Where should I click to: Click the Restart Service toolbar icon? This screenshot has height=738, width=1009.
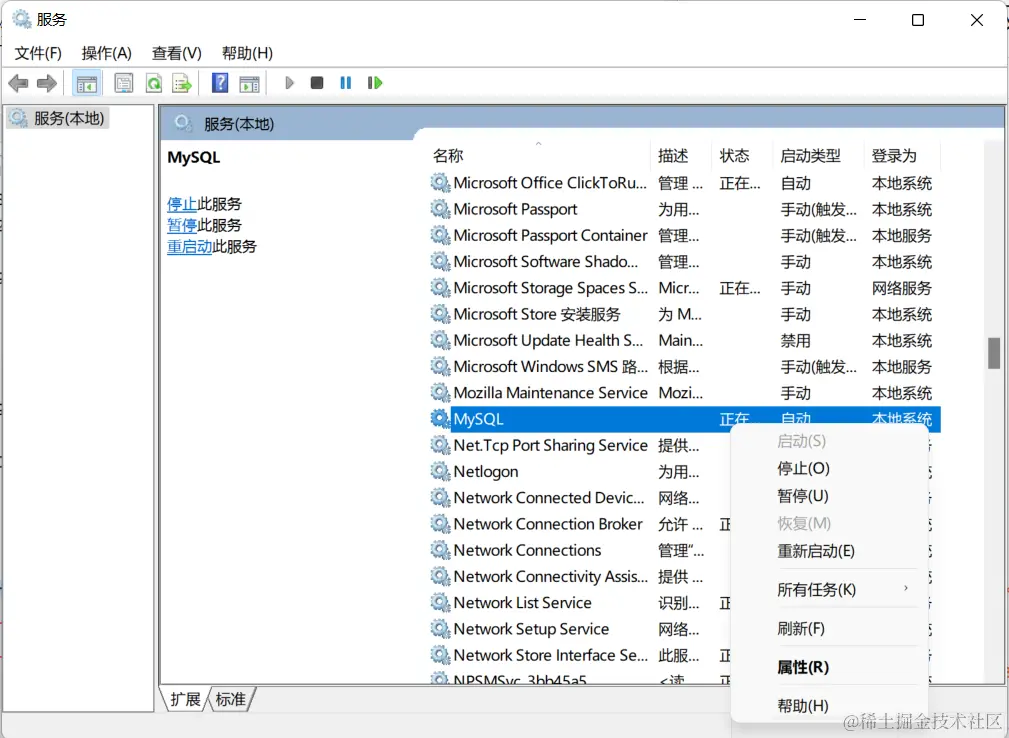tap(375, 83)
